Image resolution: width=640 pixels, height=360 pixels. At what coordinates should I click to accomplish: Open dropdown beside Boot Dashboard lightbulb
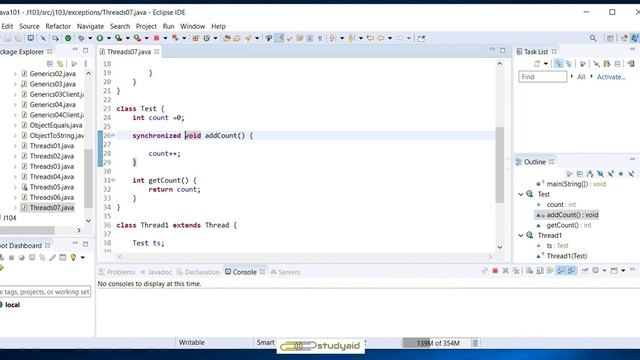point(82,258)
